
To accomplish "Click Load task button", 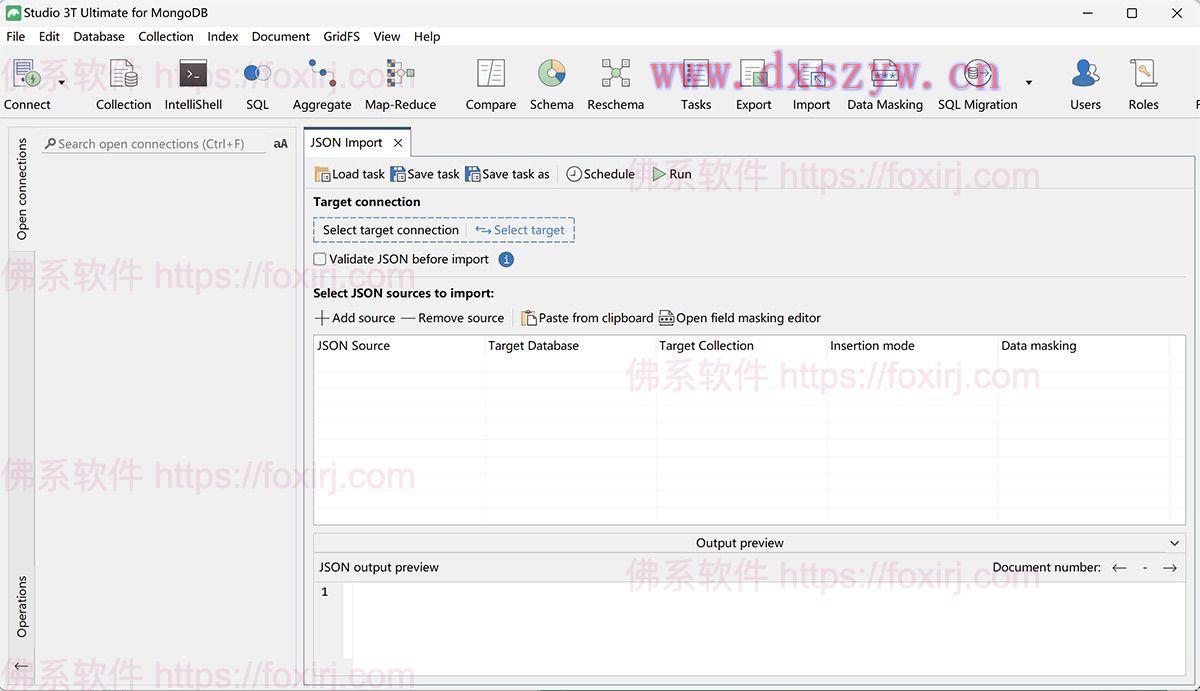I will coord(350,174).
